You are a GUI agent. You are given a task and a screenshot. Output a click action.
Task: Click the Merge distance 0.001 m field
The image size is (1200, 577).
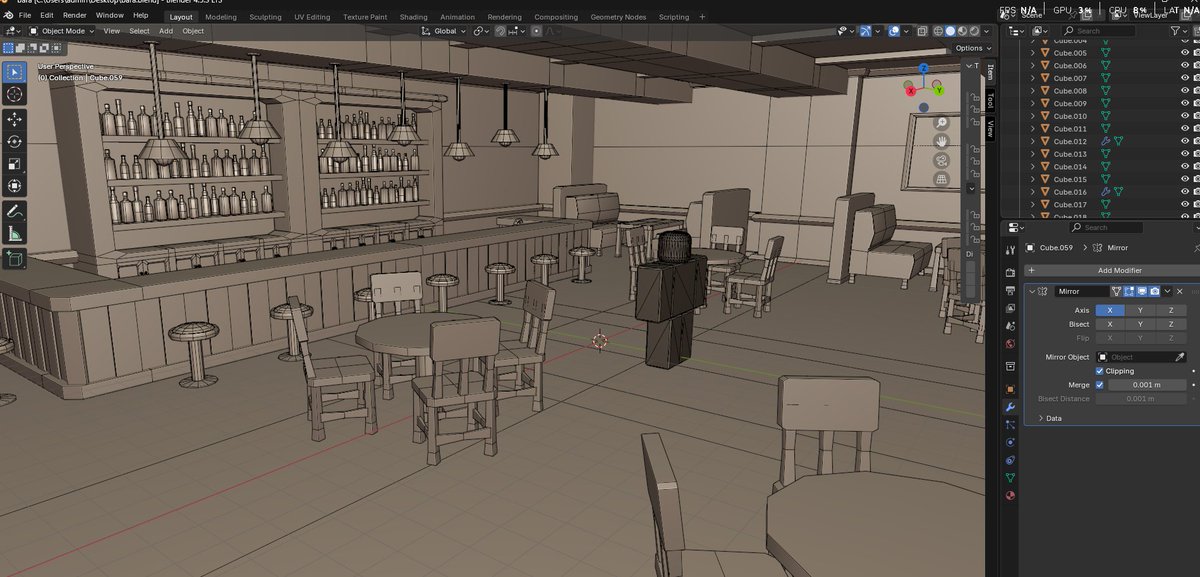(x=1147, y=385)
